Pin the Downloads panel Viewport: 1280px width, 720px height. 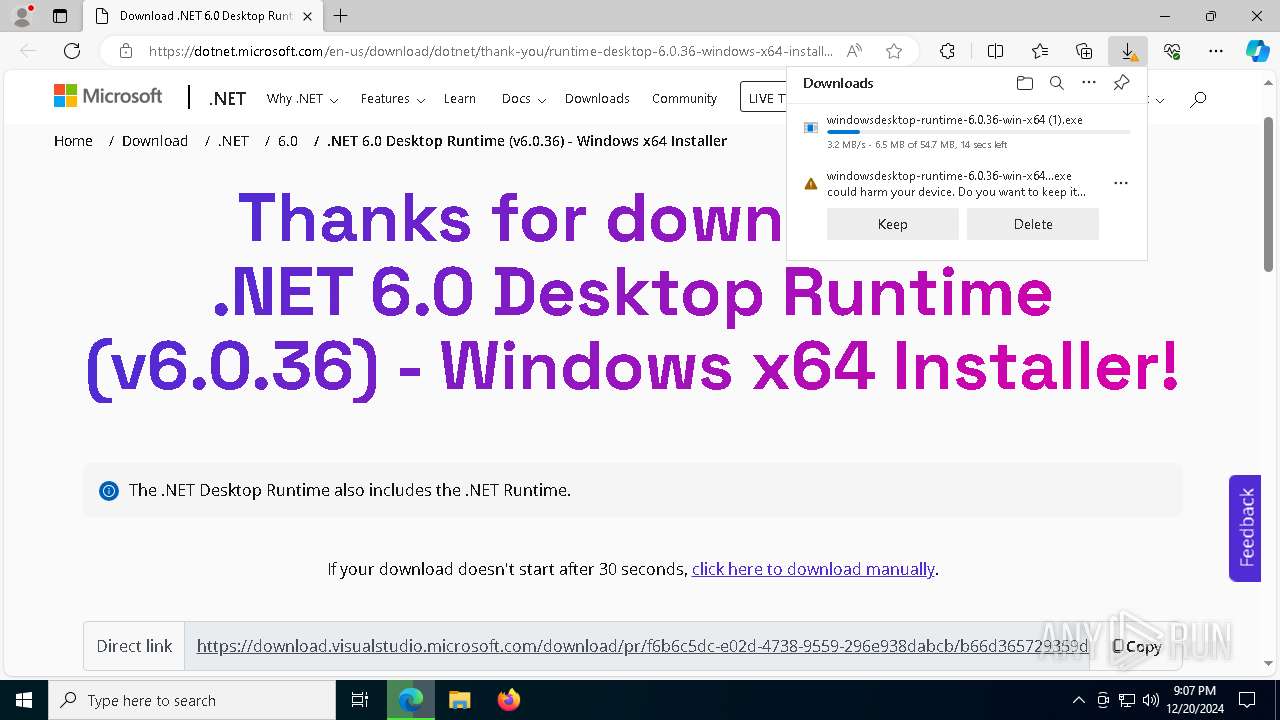point(1121,83)
